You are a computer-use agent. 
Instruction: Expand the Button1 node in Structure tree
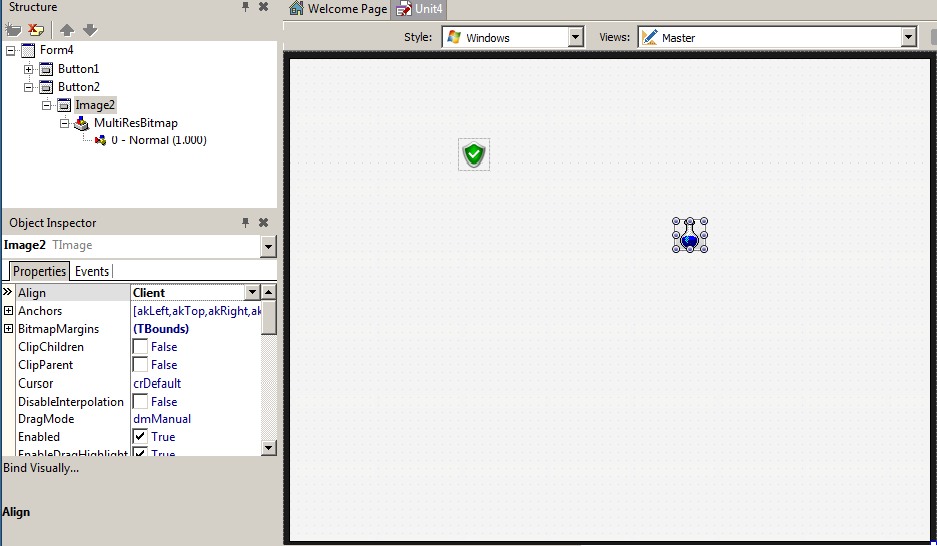29,69
